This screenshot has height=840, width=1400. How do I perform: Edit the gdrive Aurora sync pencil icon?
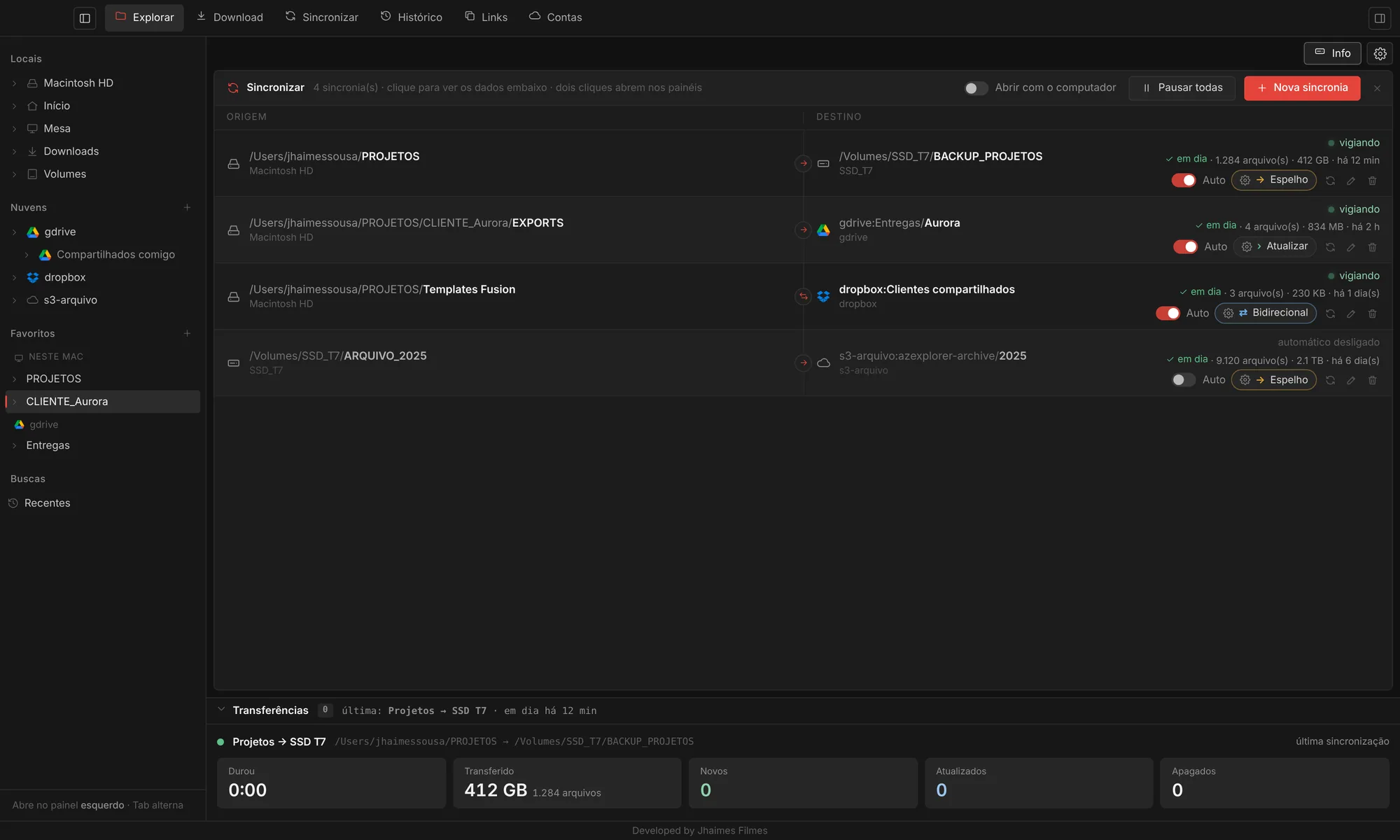(x=1351, y=247)
